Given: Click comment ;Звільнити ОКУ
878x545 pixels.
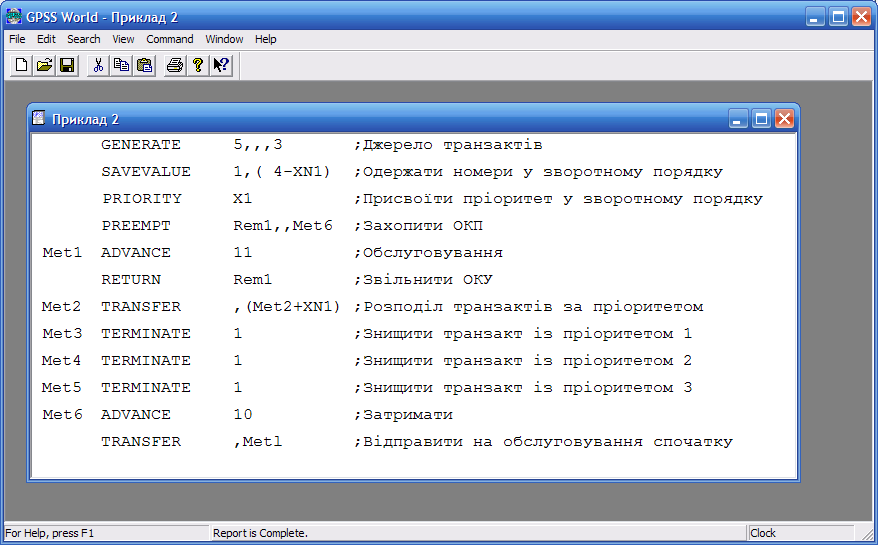Looking at the screenshot, I should click(x=423, y=280).
